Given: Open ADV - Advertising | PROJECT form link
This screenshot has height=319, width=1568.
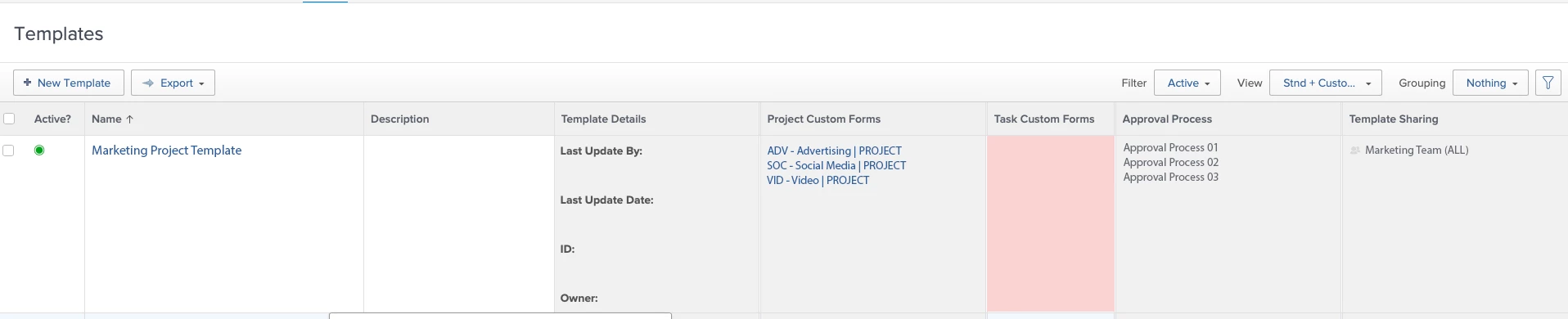Looking at the screenshot, I should tap(834, 151).
